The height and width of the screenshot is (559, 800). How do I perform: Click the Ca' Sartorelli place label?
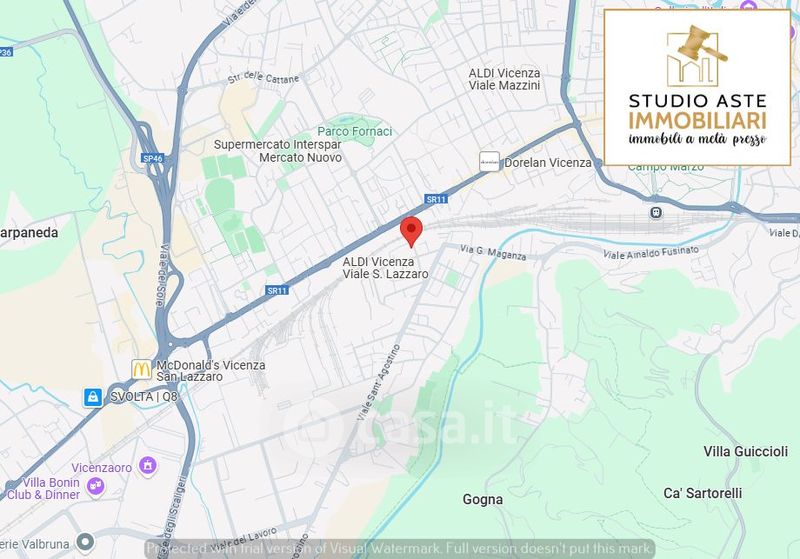tap(703, 493)
